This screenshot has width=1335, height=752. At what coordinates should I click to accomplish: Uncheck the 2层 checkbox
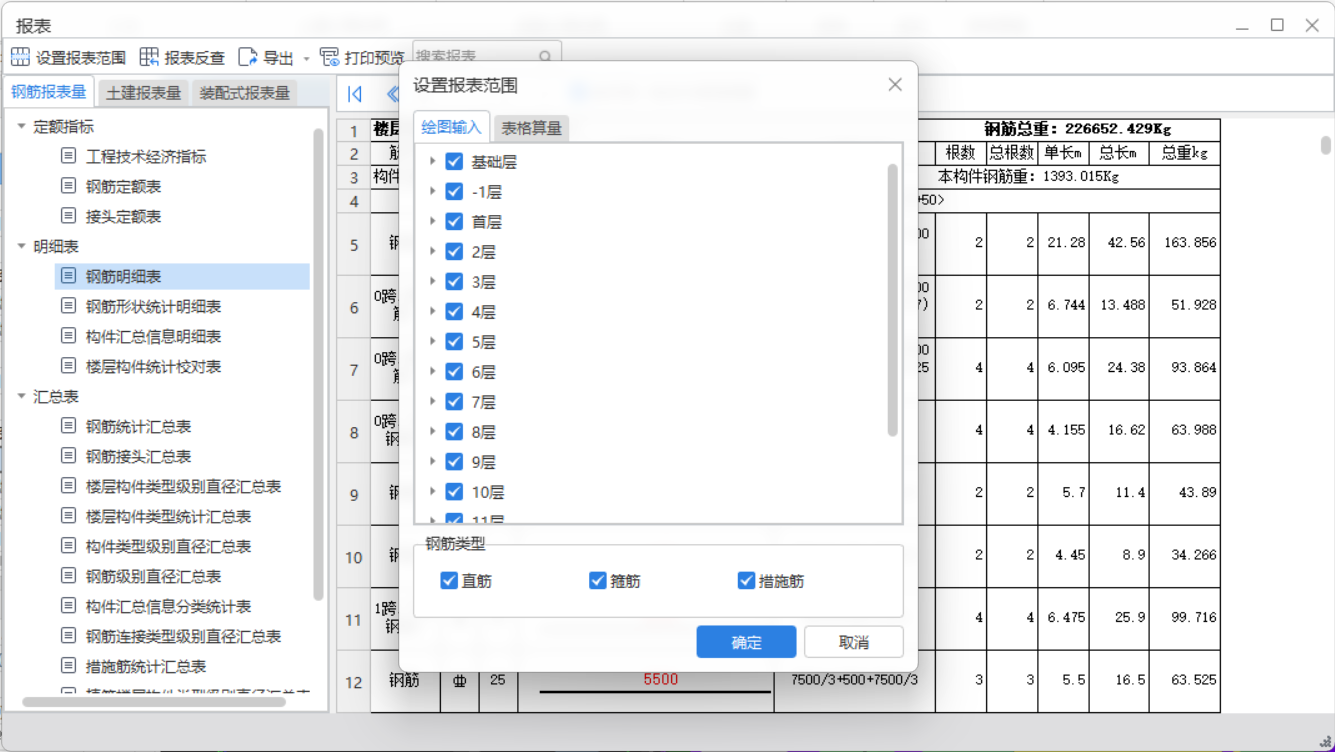(x=454, y=251)
